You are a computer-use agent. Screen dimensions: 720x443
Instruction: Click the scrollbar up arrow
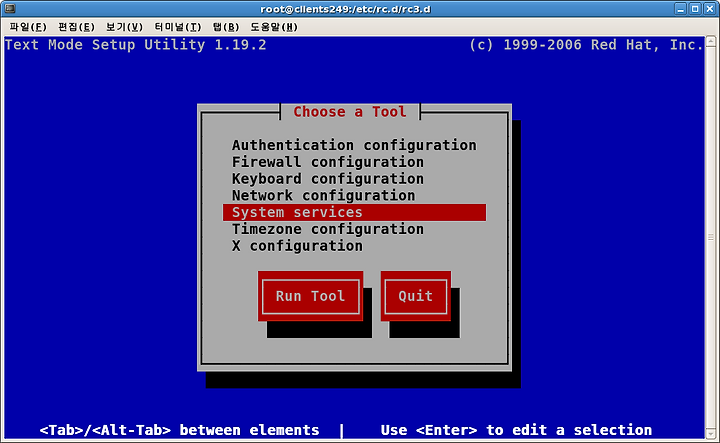click(x=711, y=42)
